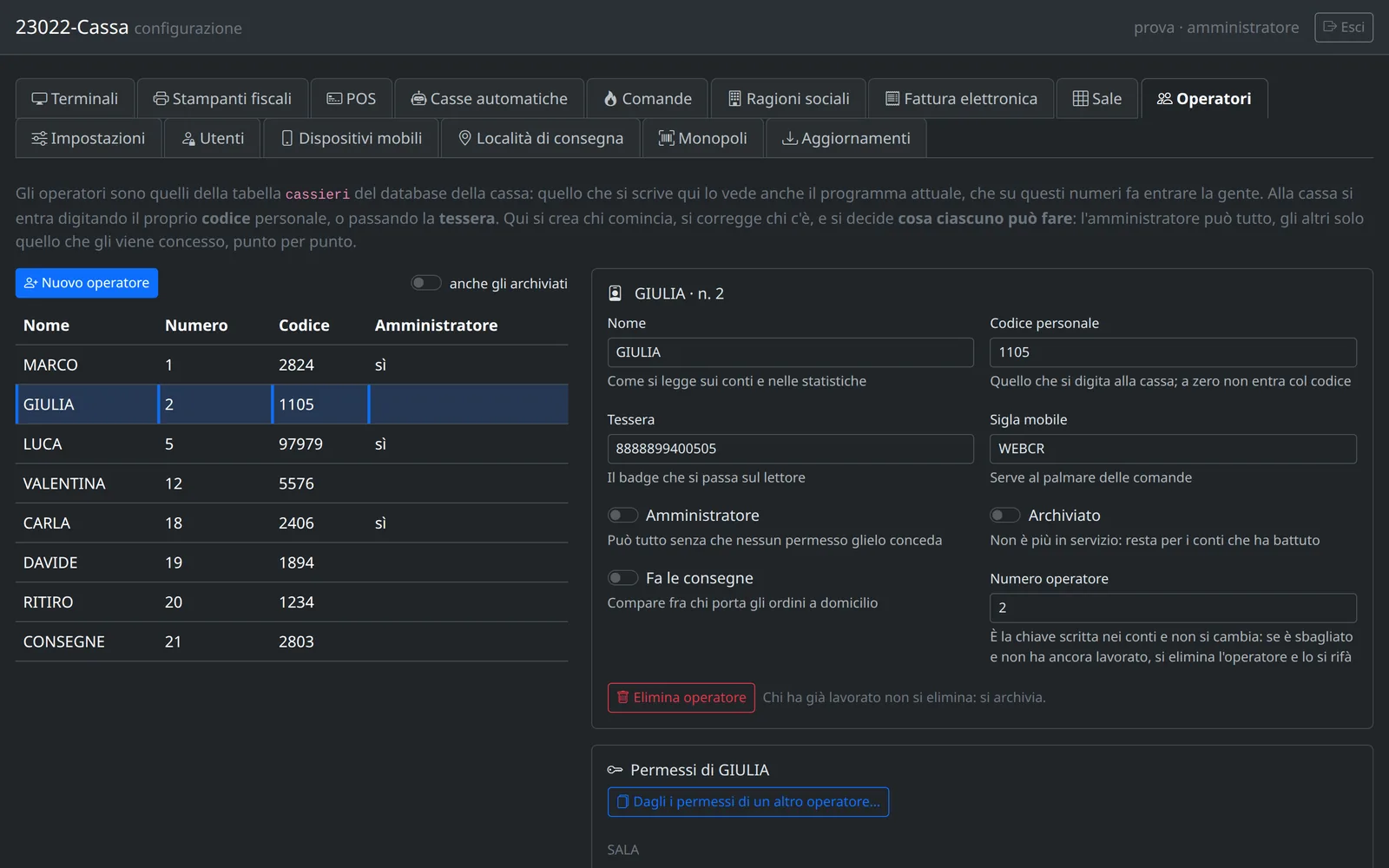1389x868 pixels.
Task: Select the DAVIDE operator row
Action: tap(292, 562)
